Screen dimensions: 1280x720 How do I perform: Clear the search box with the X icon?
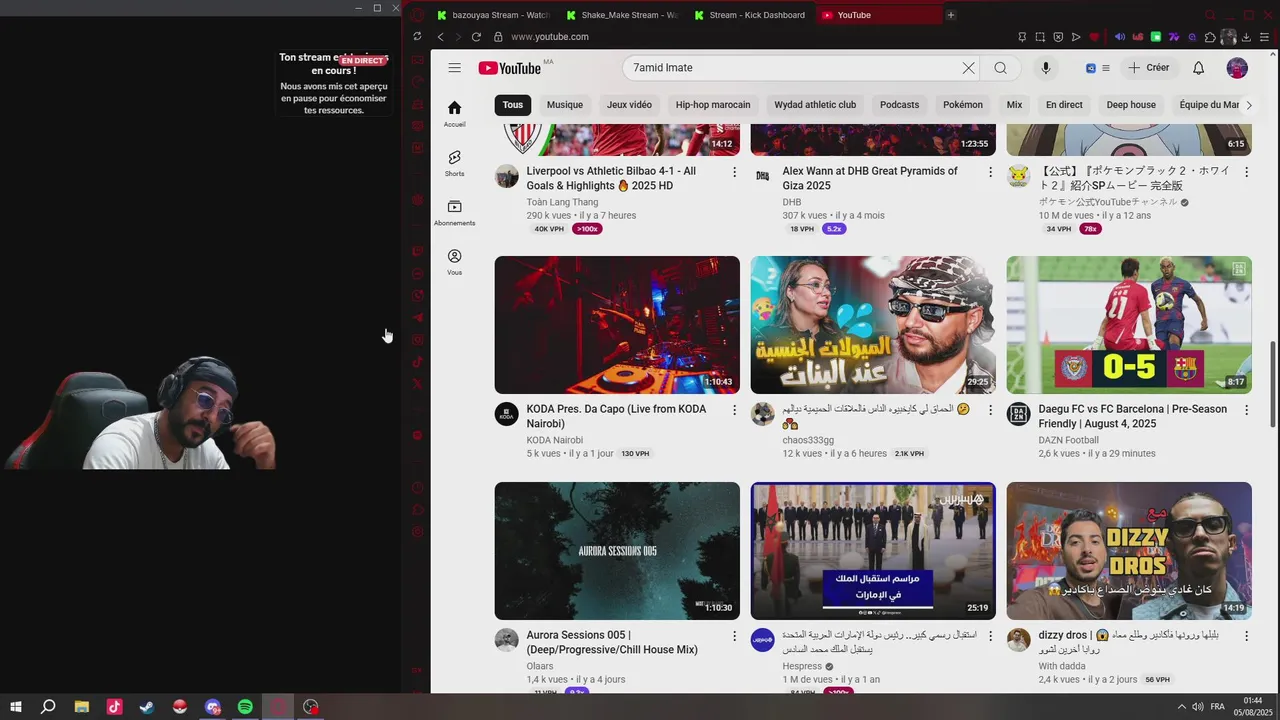tap(968, 68)
